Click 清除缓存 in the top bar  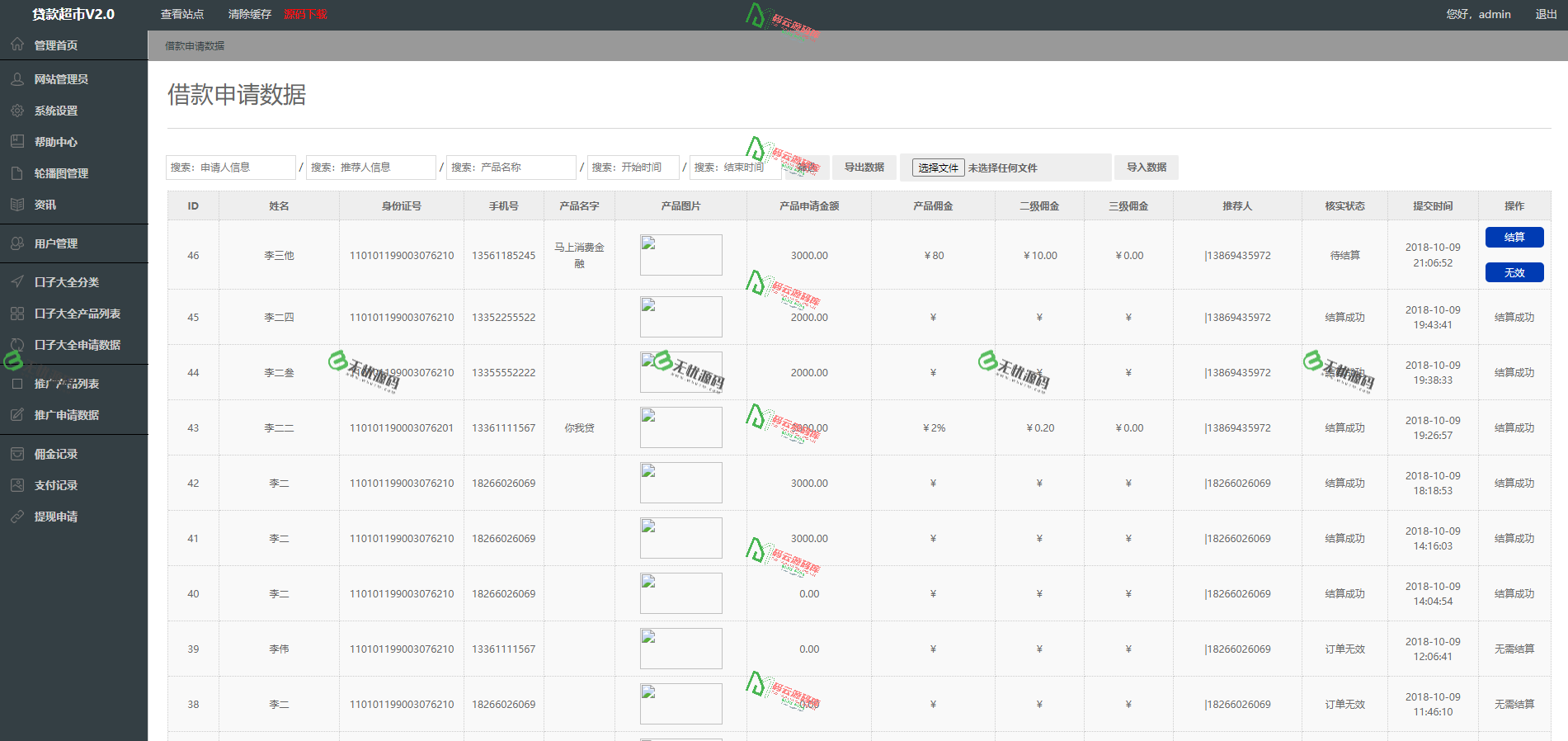[x=249, y=14]
